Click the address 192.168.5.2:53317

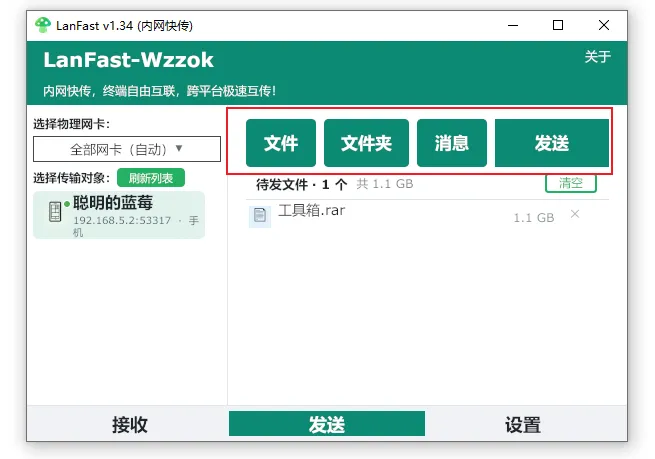pyautogui.click(x=122, y=220)
